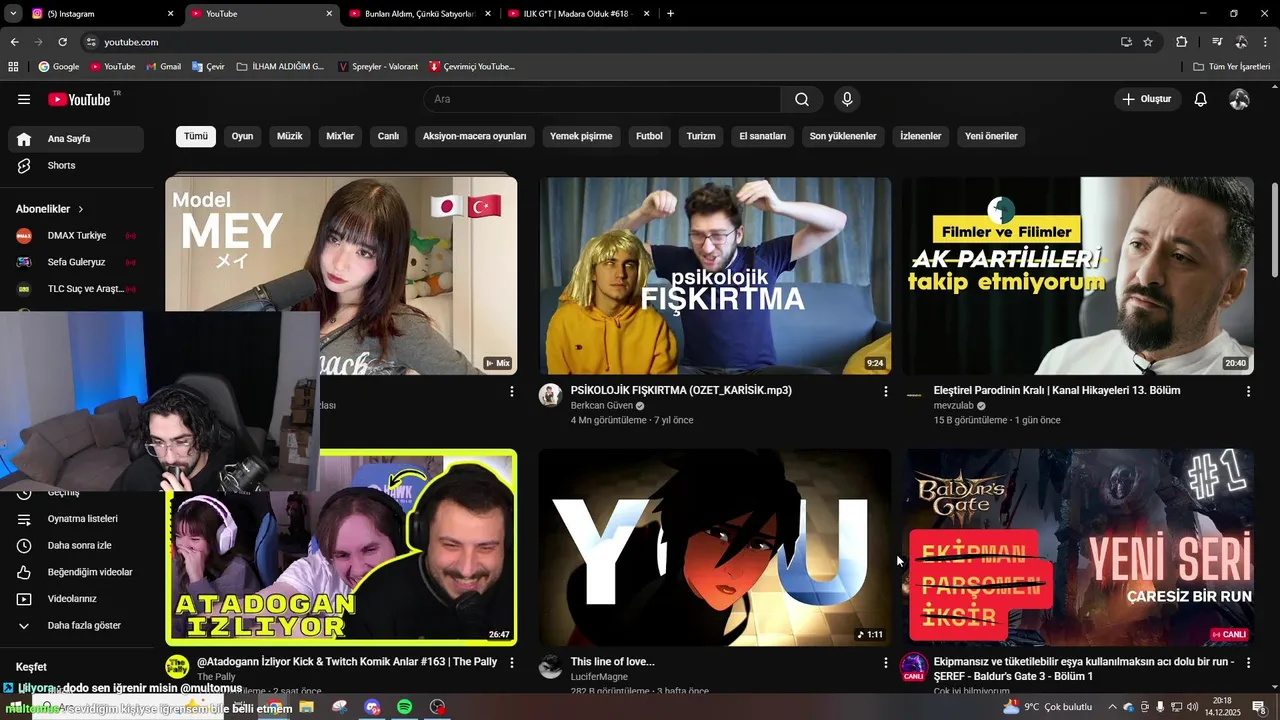This screenshot has width=1280, height=720.
Task: Click the search magnifier button
Action: click(x=802, y=99)
